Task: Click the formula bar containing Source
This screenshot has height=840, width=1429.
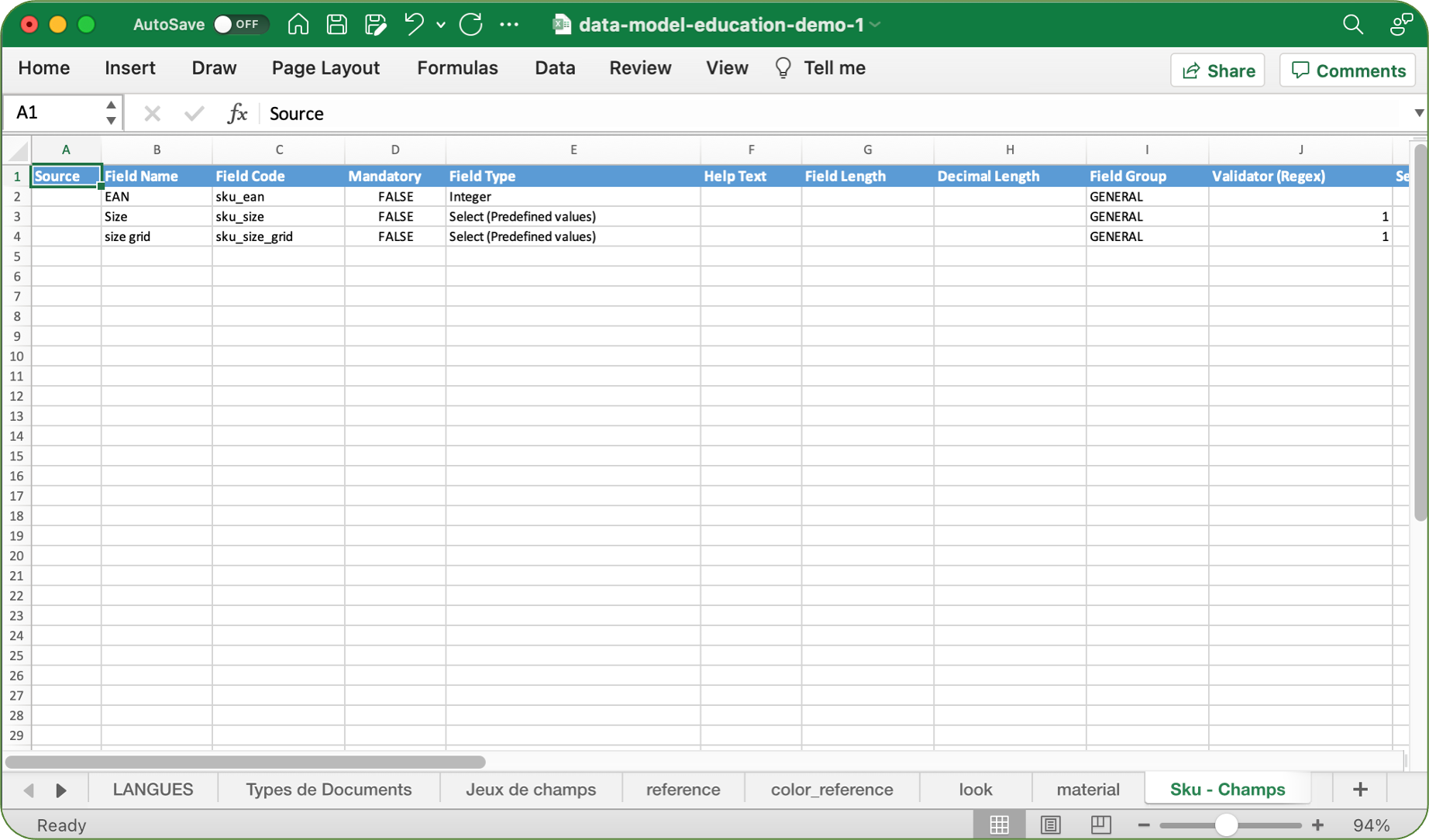Action: pos(837,113)
